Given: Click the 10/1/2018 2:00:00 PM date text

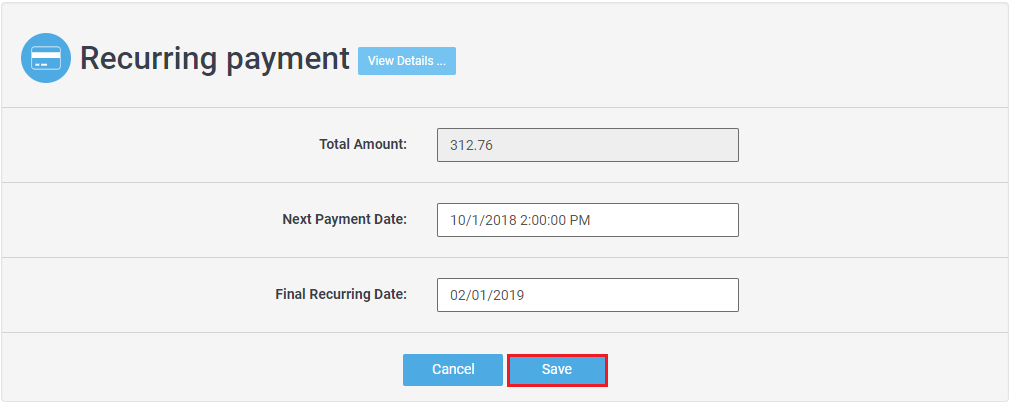Looking at the screenshot, I should 520,220.
